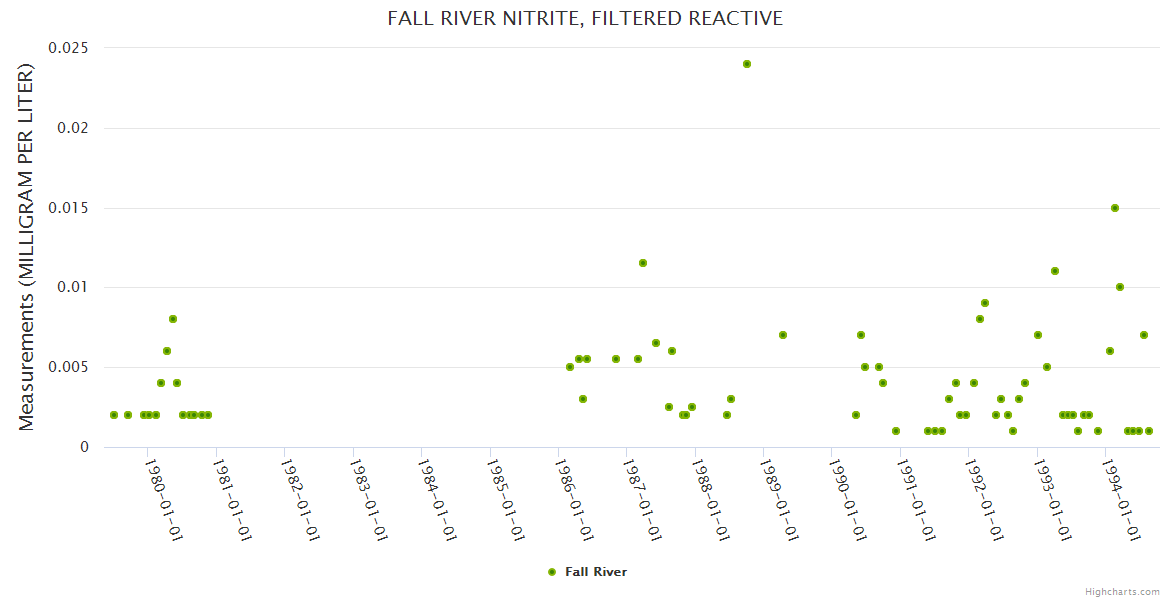Click the y-axis title Measurements label
Viewport: 1170px width, 600px height.
point(27,248)
